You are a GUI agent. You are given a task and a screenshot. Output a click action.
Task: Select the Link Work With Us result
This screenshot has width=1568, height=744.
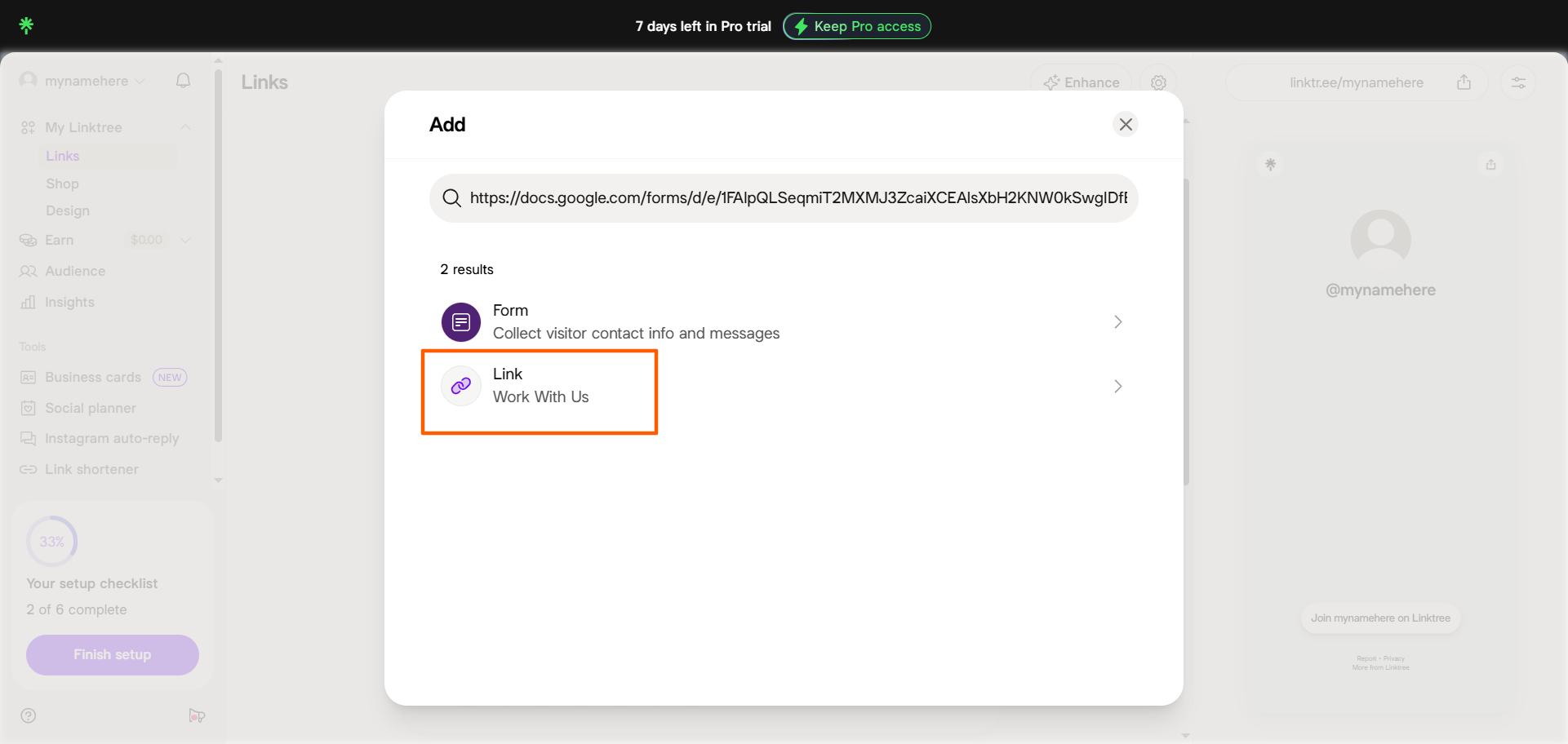784,385
